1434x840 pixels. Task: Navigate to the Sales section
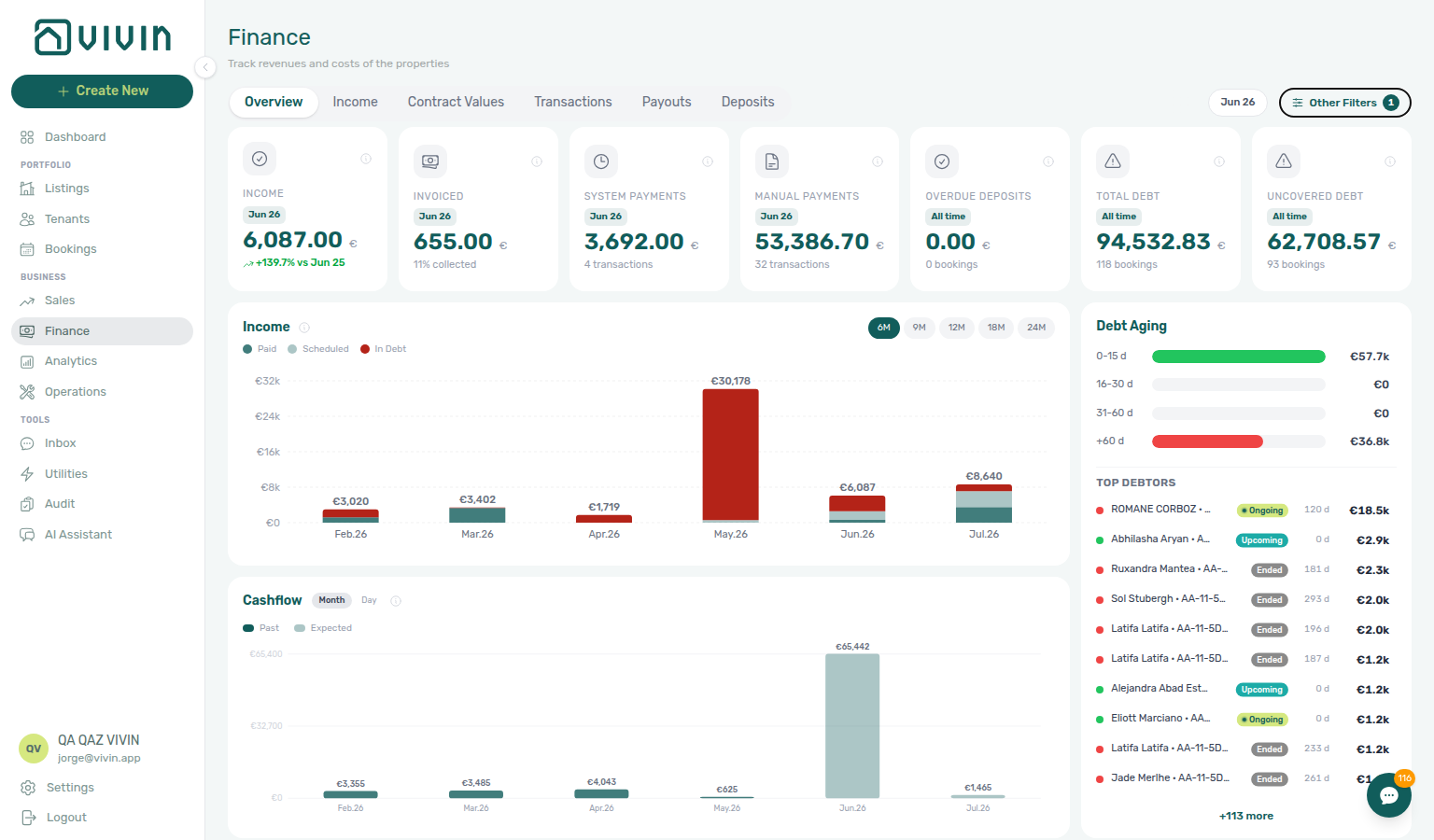pos(102,301)
